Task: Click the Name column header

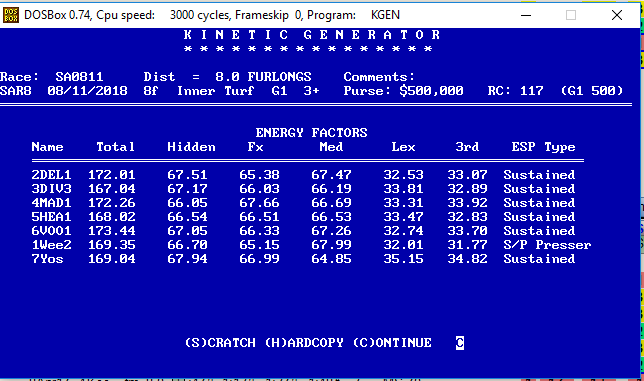Action: (48, 147)
